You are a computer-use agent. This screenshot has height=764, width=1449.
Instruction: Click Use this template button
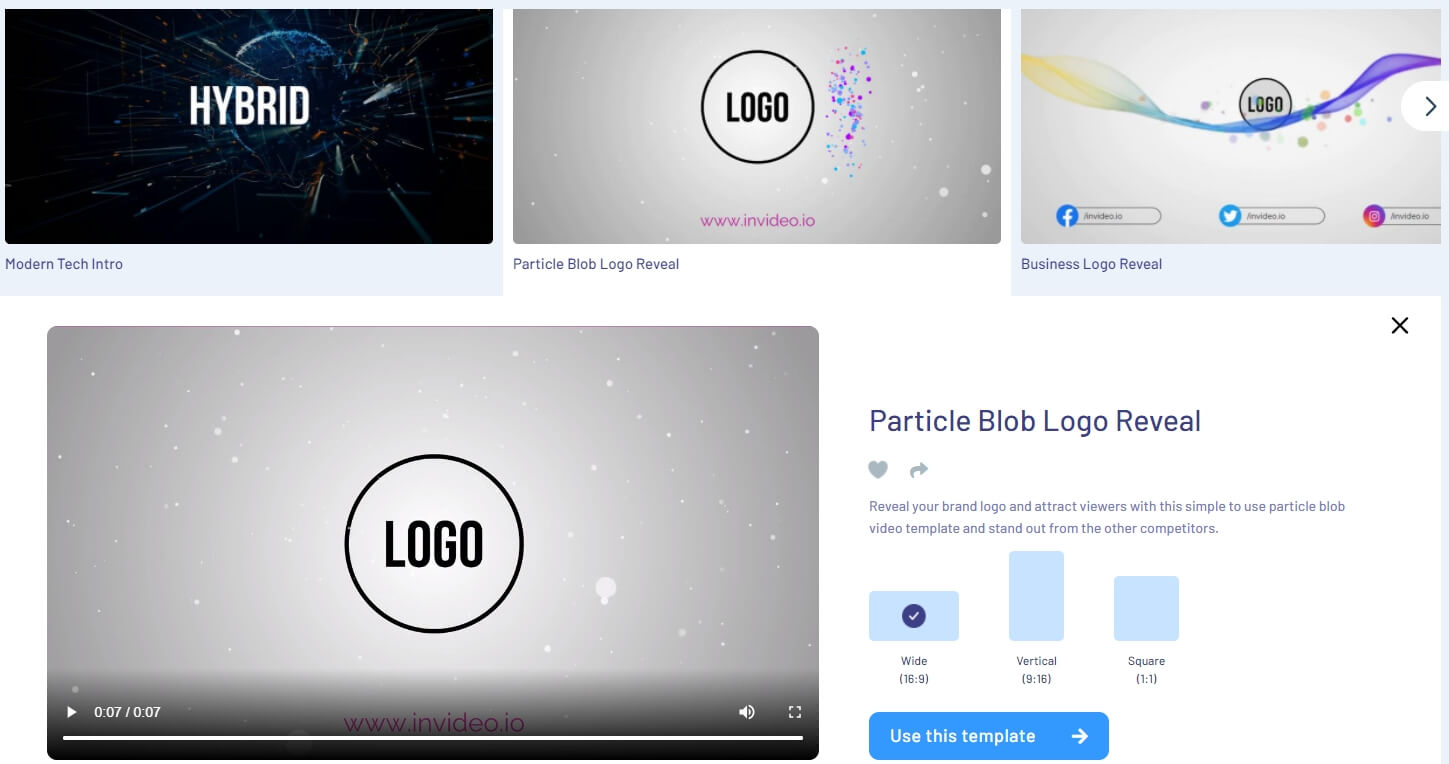pos(989,736)
